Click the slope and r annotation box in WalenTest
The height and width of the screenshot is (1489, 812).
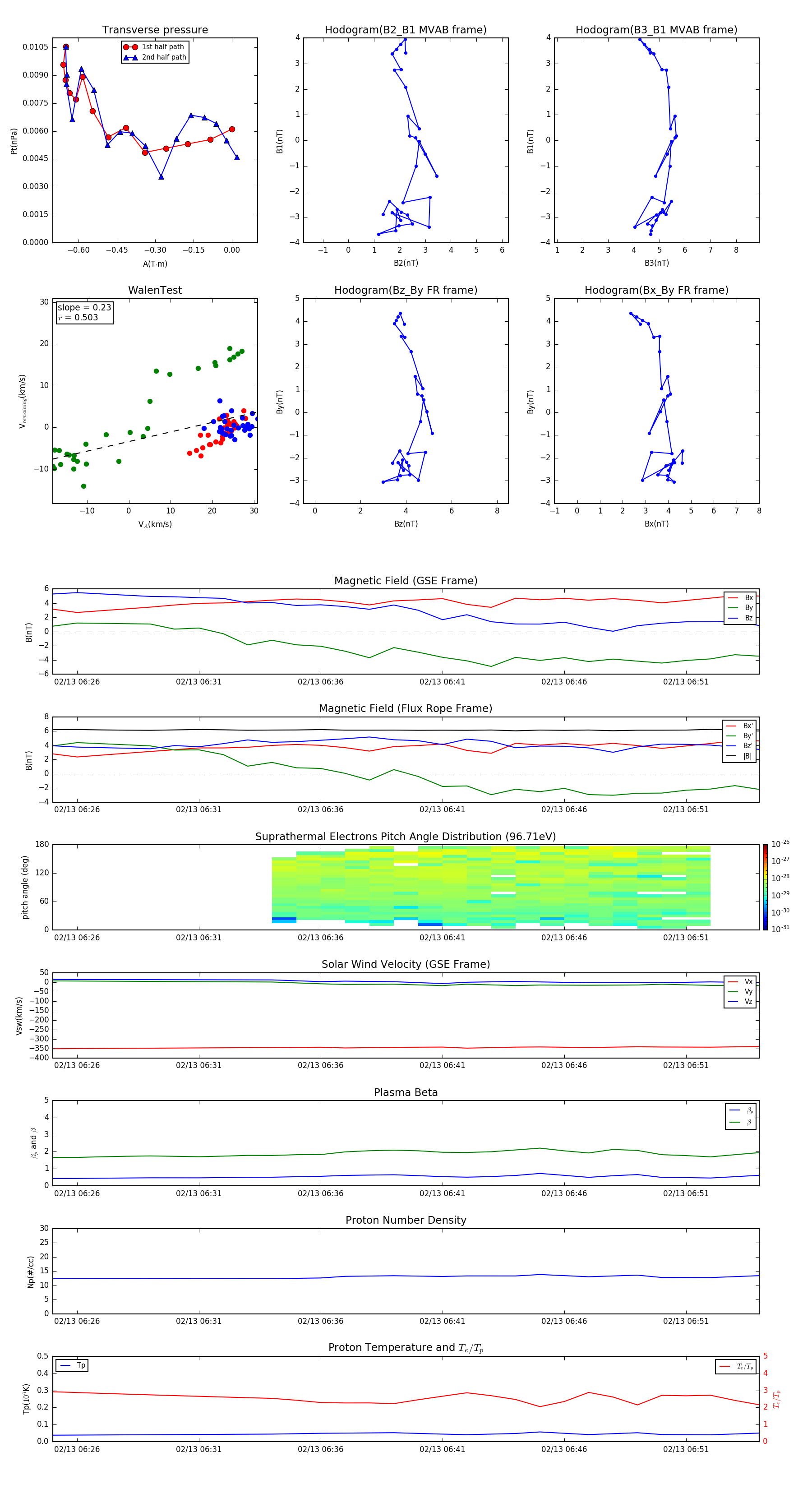tap(84, 312)
